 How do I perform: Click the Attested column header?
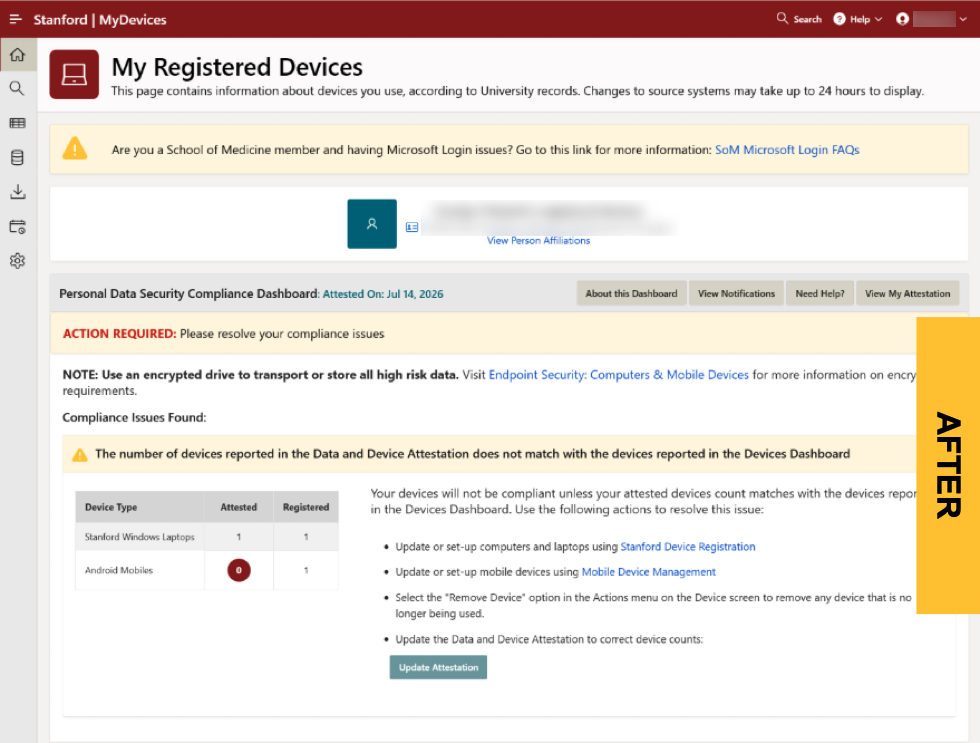click(x=239, y=507)
